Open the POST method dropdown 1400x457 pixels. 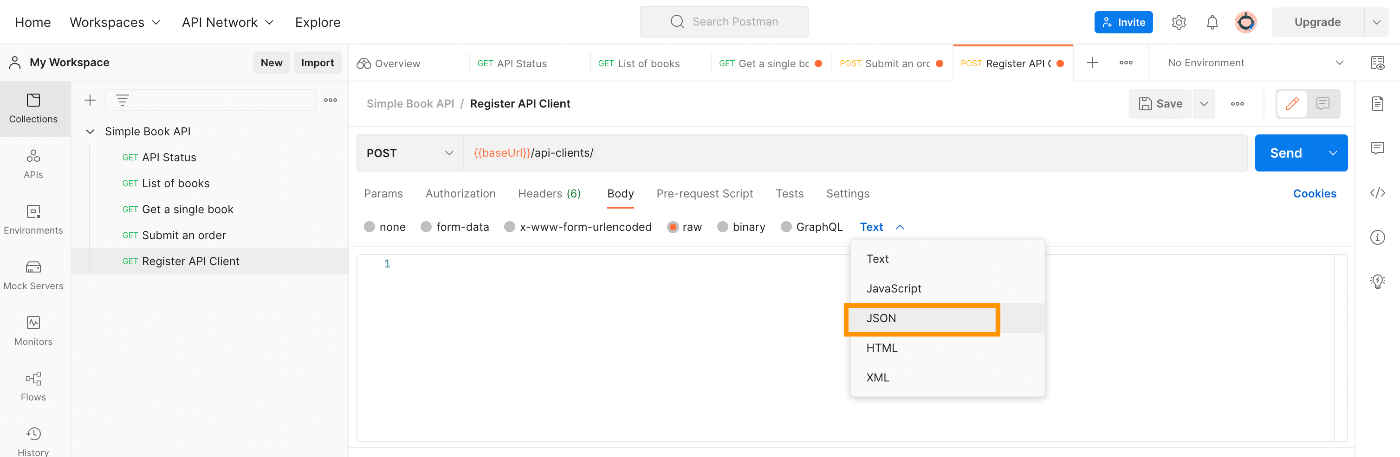pos(410,153)
